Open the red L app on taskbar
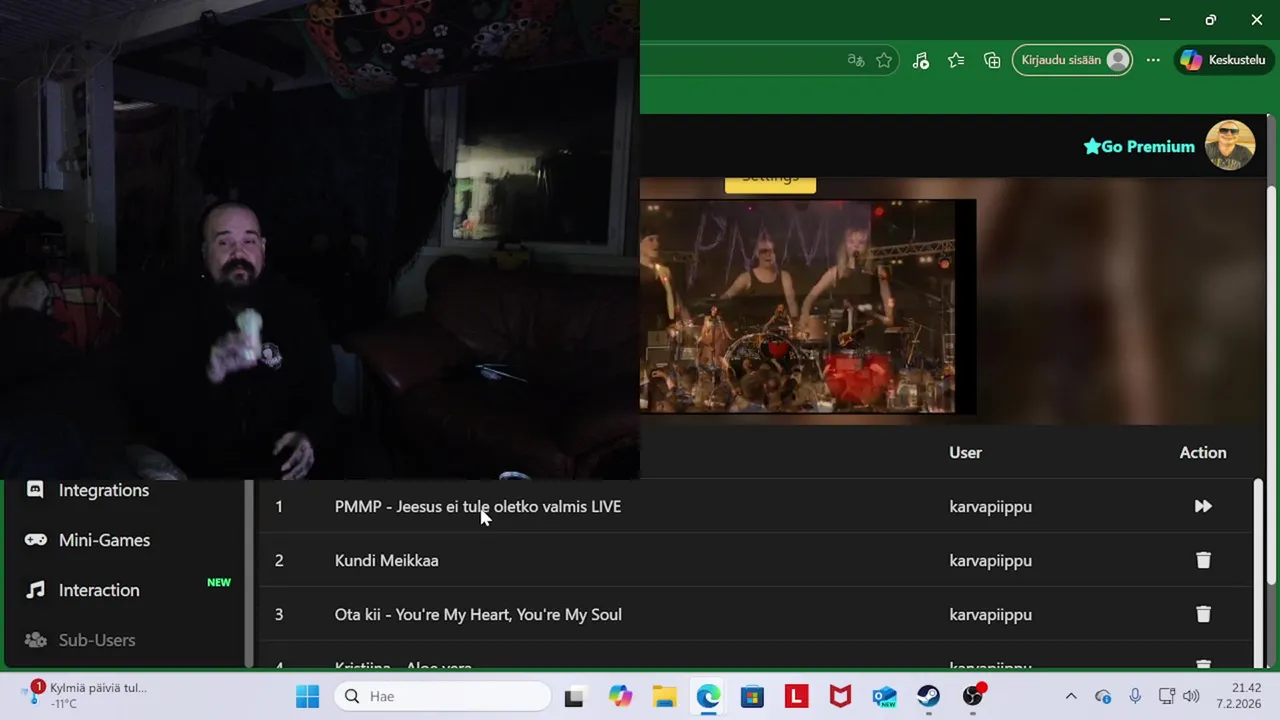 (796, 696)
